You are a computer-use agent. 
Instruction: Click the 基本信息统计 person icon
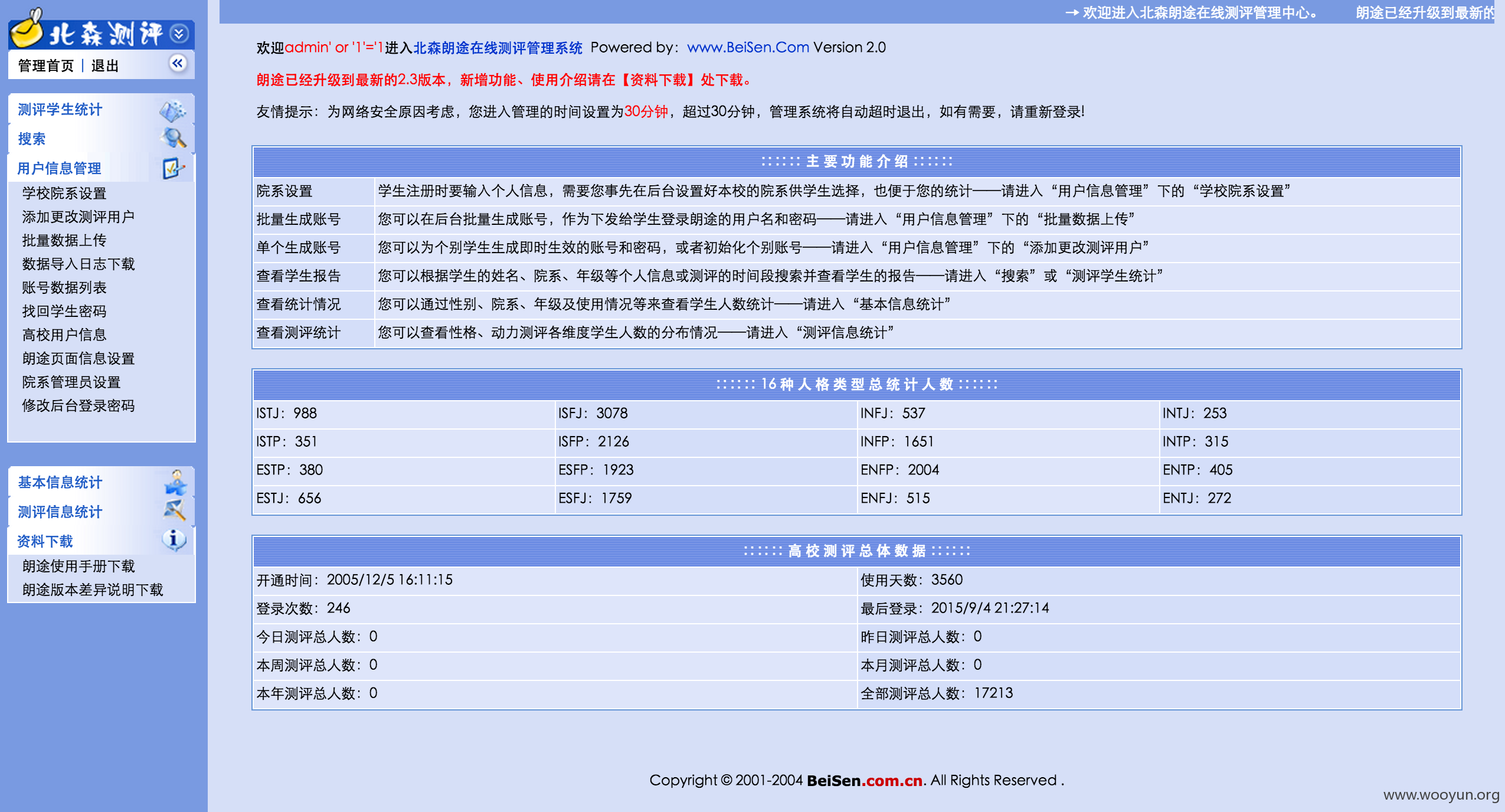click(175, 482)
